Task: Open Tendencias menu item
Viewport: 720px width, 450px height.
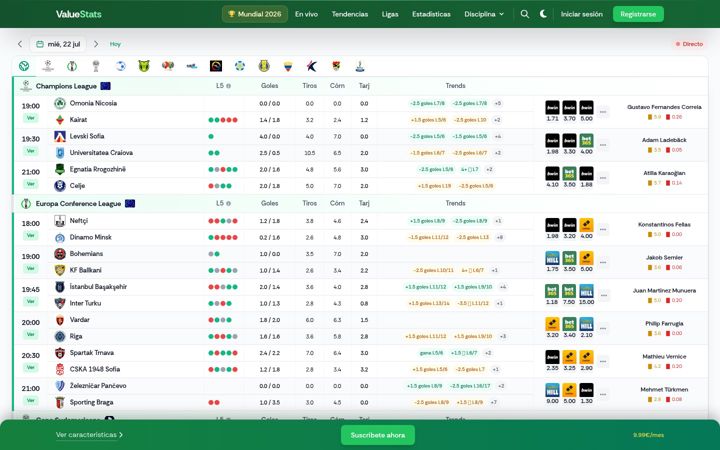Action: point(350,14)
